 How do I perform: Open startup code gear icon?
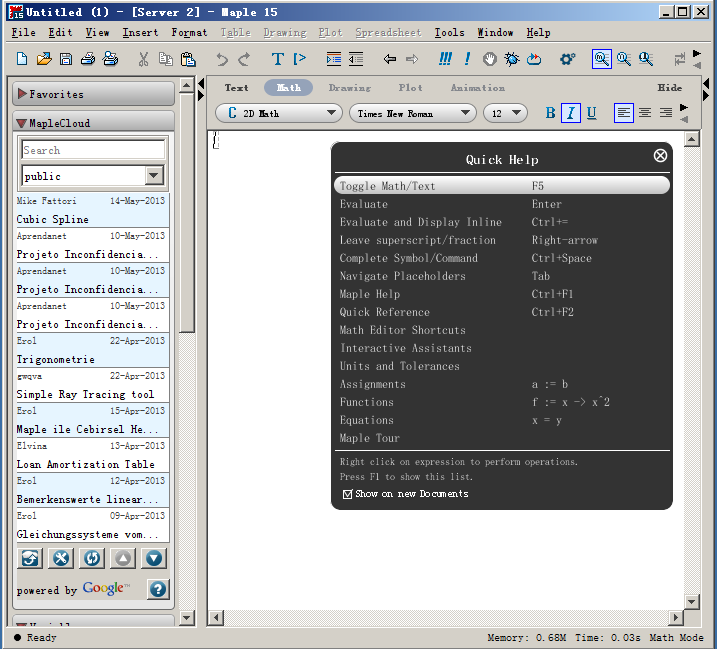[x=567, y=59]
